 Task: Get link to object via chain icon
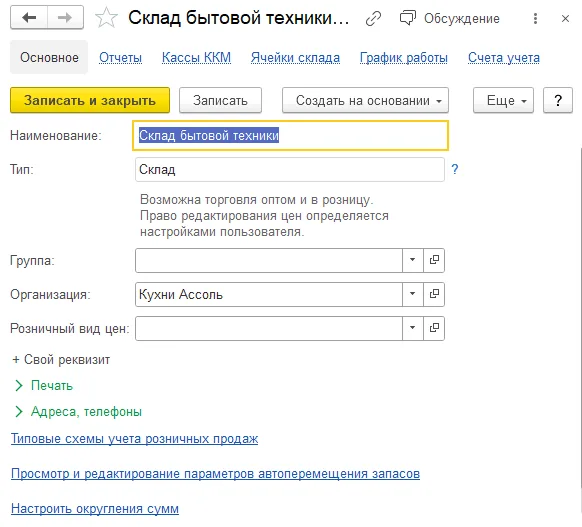click(373, 18)
